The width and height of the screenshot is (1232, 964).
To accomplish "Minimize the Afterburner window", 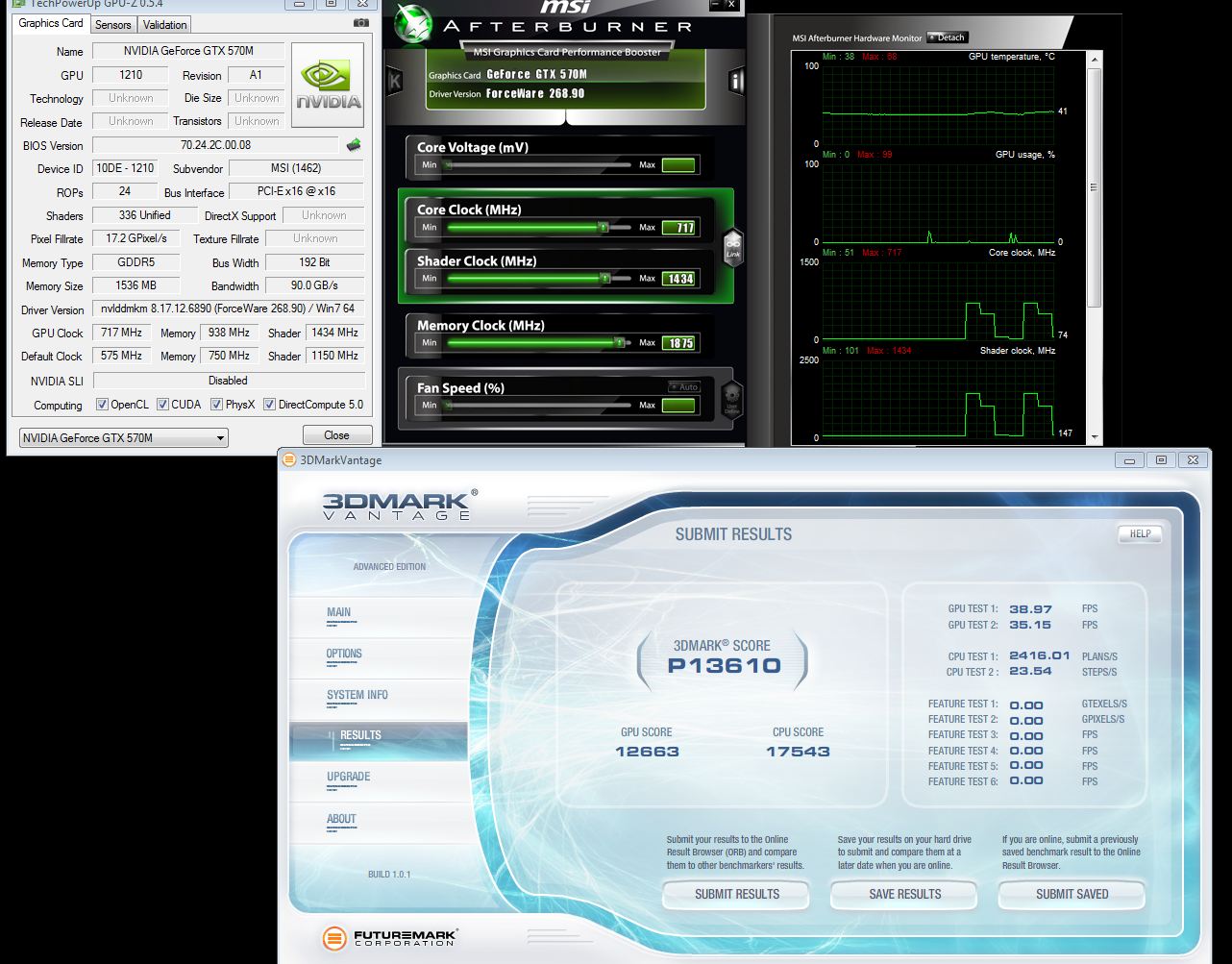I will click(716, 5).
